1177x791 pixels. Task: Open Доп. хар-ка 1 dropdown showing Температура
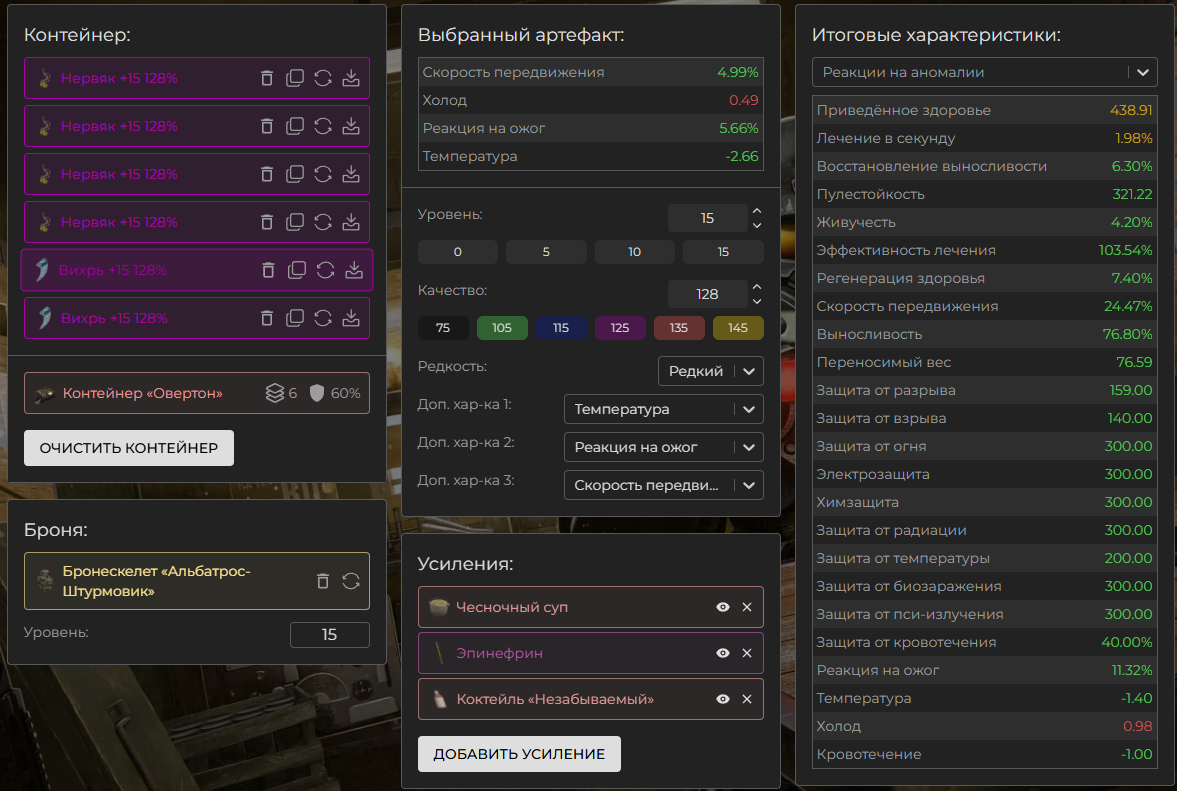[664, 409]
